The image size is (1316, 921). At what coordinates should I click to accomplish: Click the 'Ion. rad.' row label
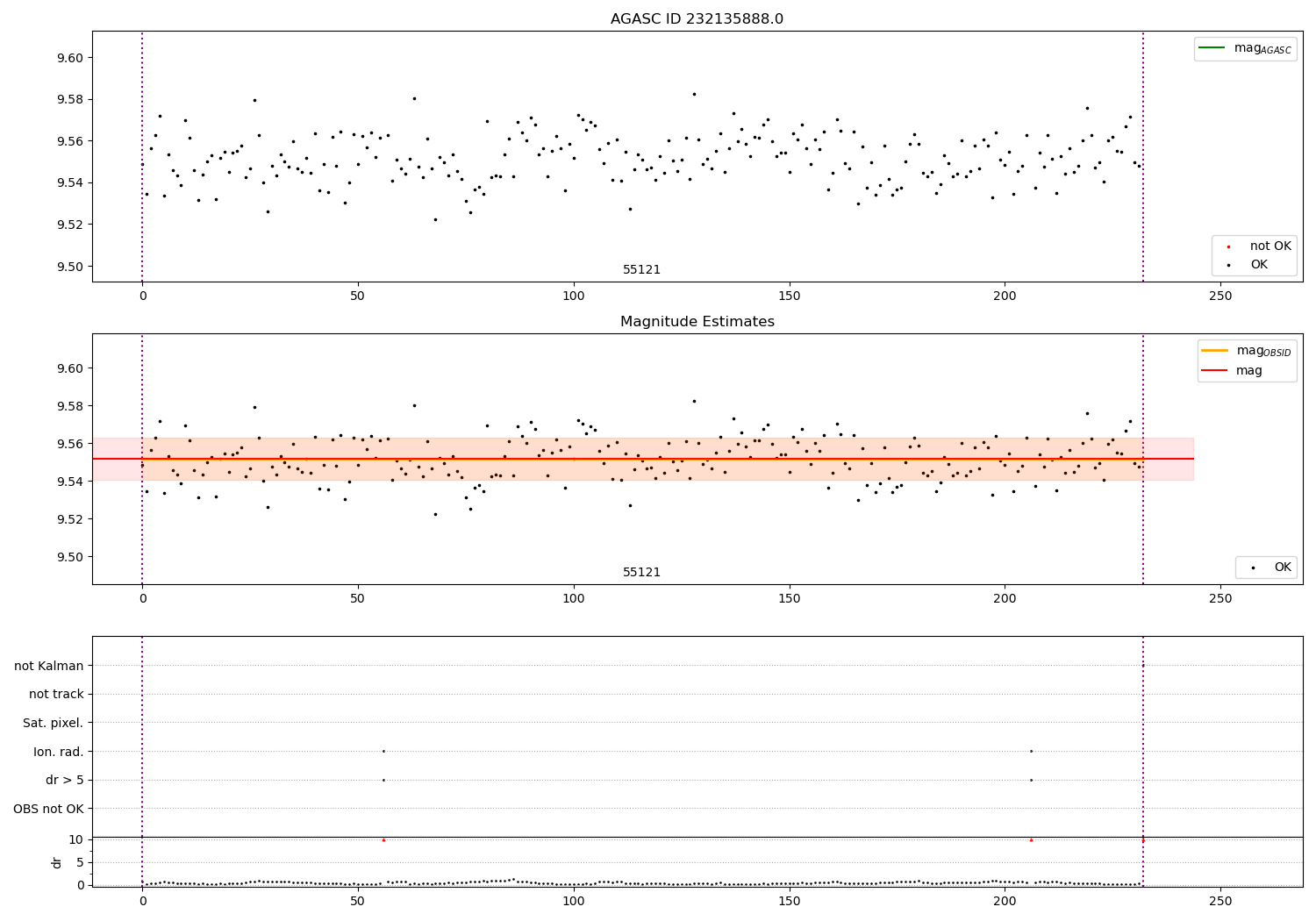point(59,752)
